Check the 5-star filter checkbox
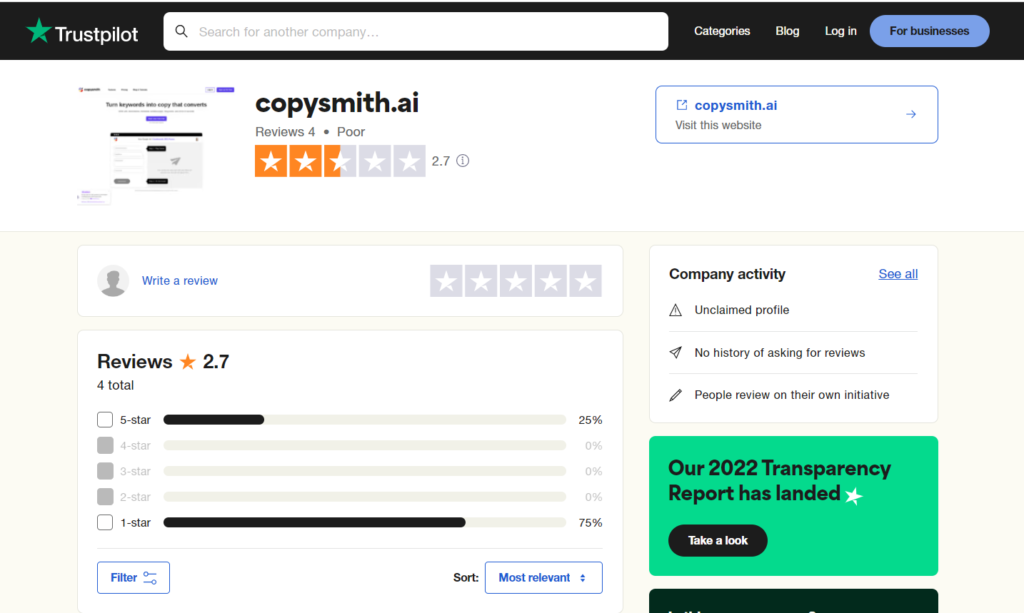 pos(105,420)
